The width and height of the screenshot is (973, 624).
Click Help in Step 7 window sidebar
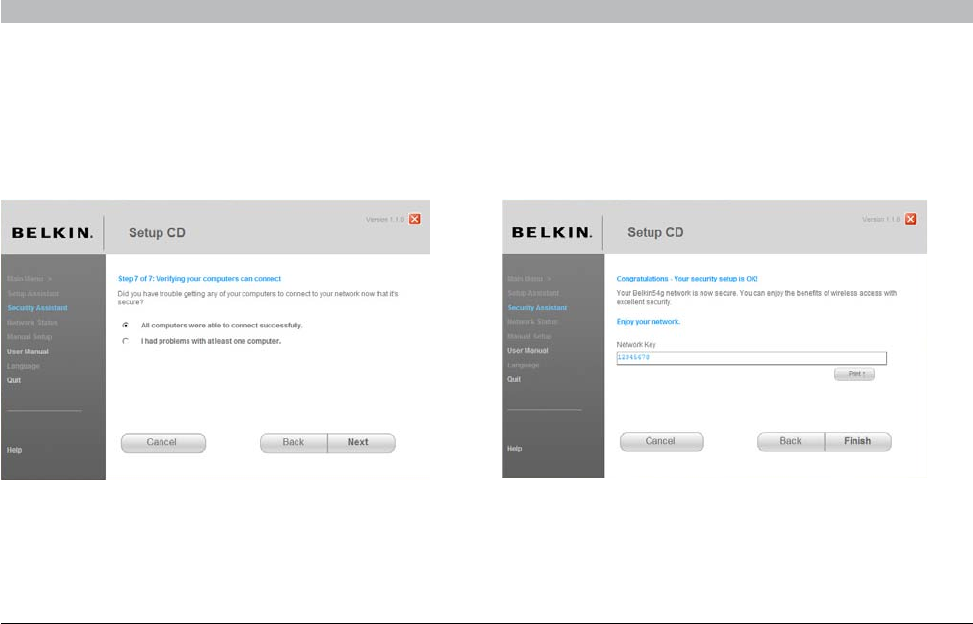[x=14, y=450]
